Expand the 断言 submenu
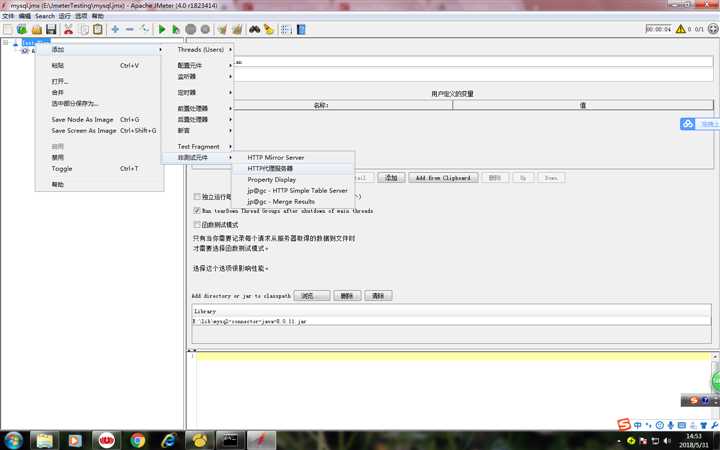Screen dimensions: 720x450 click(x=198, y=130)
